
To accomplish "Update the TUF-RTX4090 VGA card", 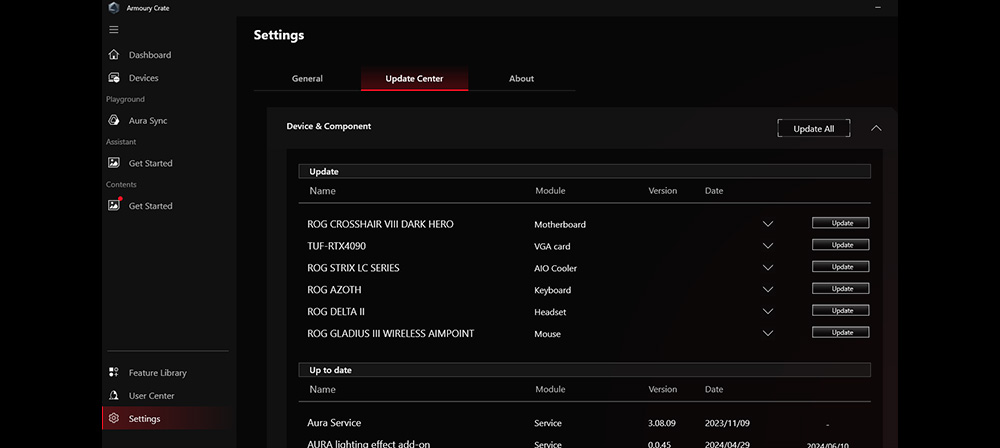I will point(841,244).
